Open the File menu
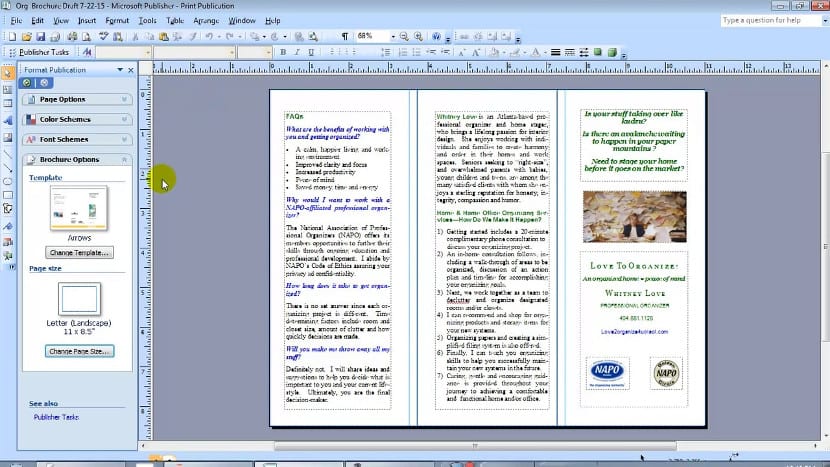Image resolution: width=830 pixels, height=467 pixels. (x=16, y=21)
